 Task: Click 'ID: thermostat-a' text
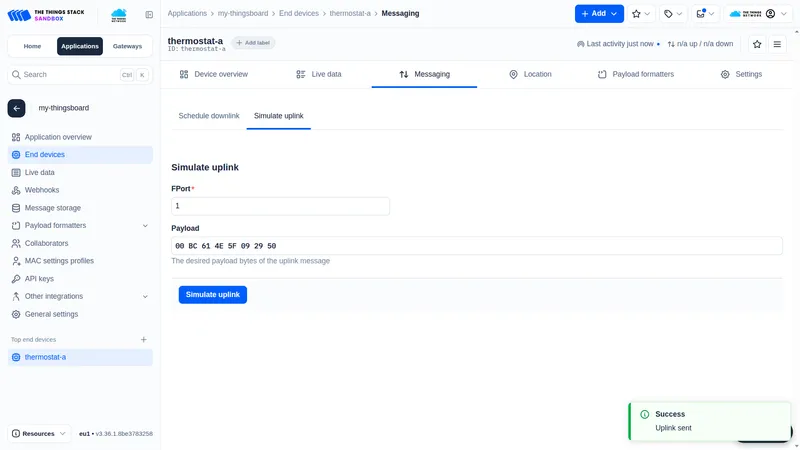click(x=196, y=49)
